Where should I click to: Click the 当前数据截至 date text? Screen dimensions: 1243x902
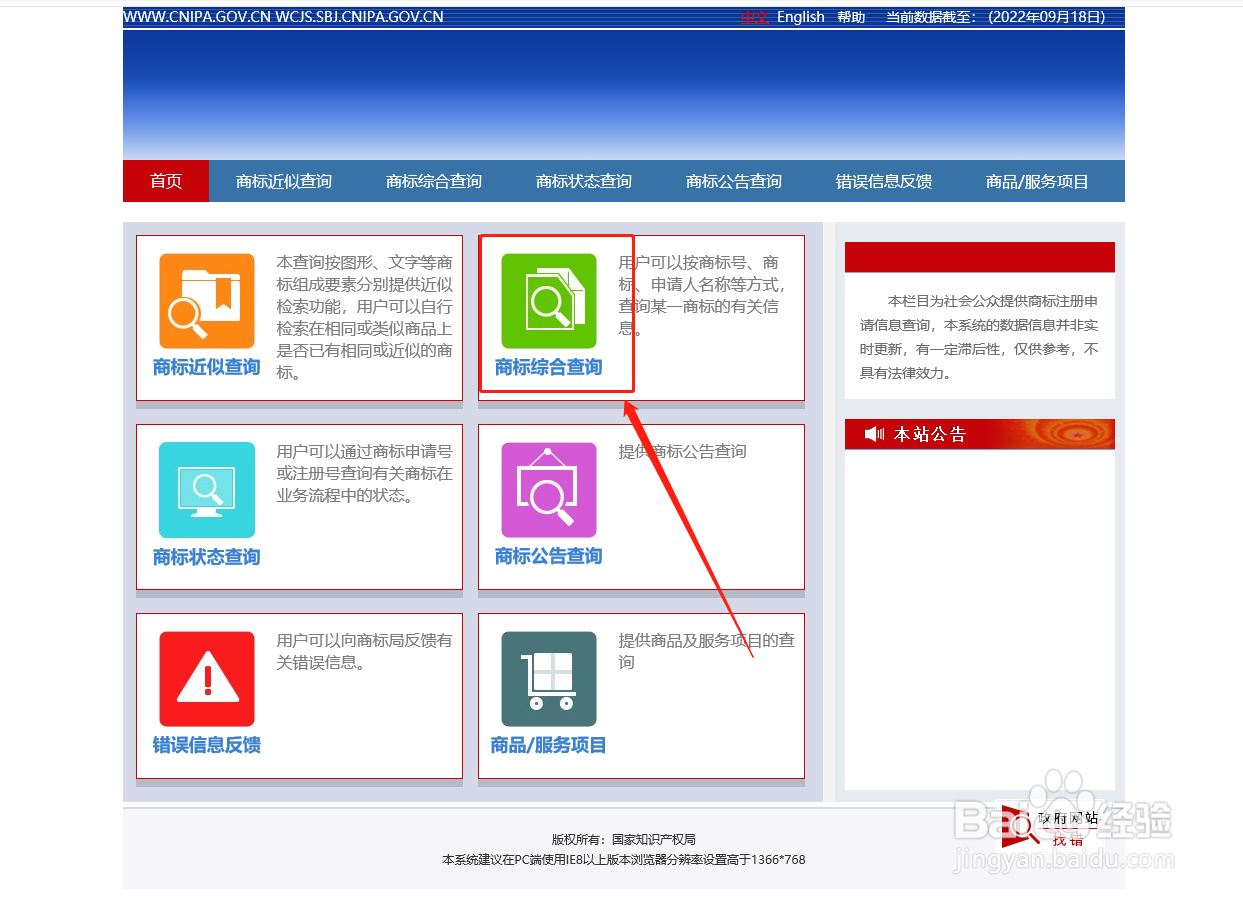click(x=997, y=17)
